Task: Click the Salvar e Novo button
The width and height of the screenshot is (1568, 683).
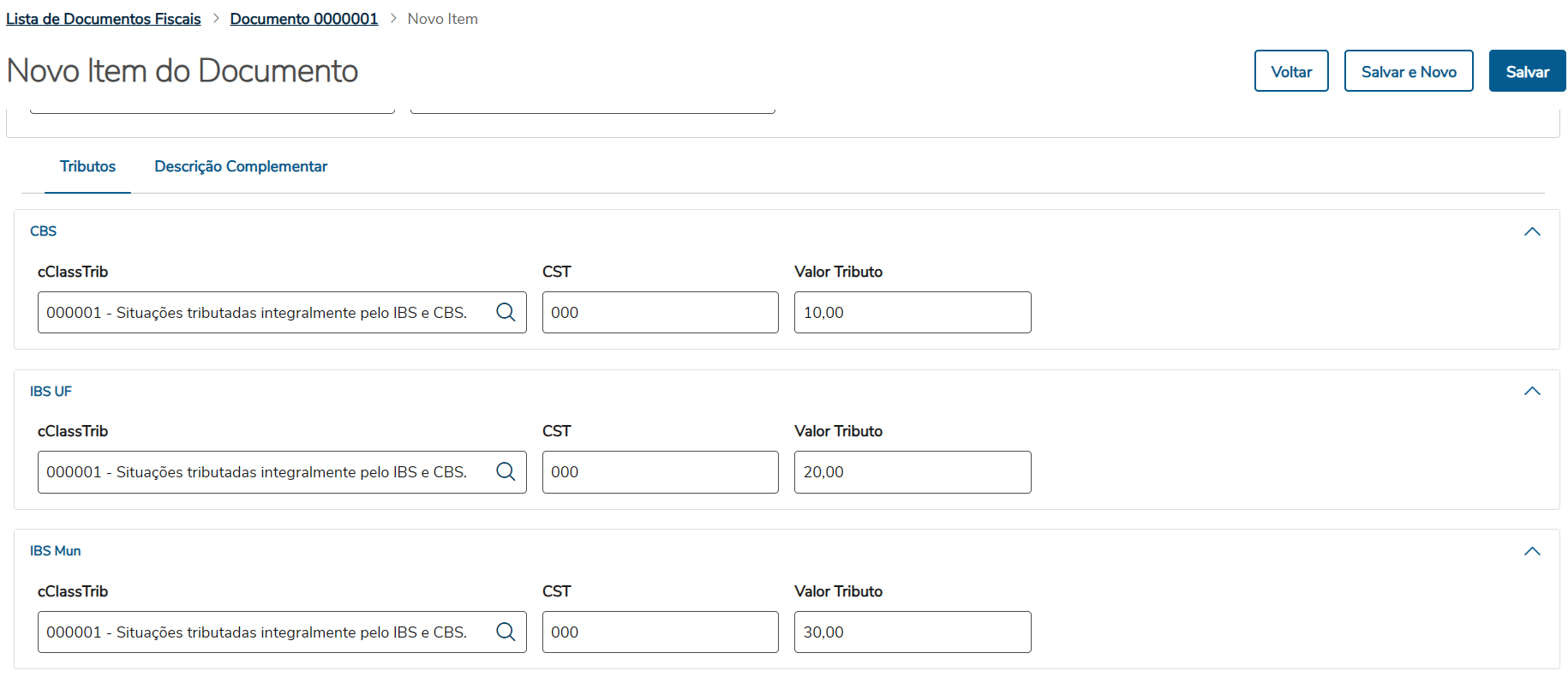Action: coord(1408,71)
